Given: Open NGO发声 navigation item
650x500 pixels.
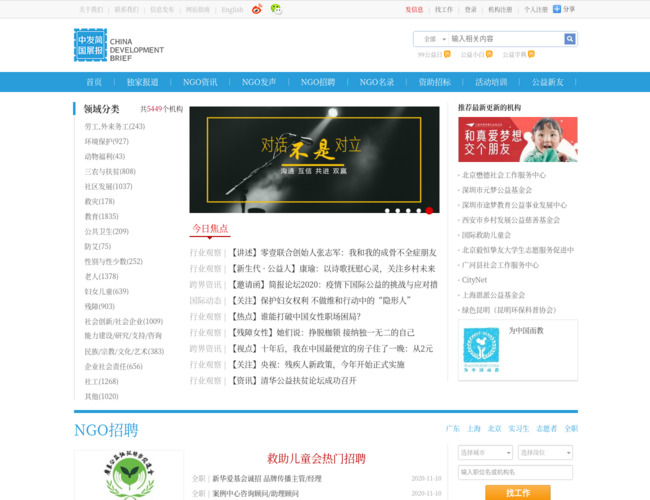Looking at the screenshot, I should [x=259, y=82].
